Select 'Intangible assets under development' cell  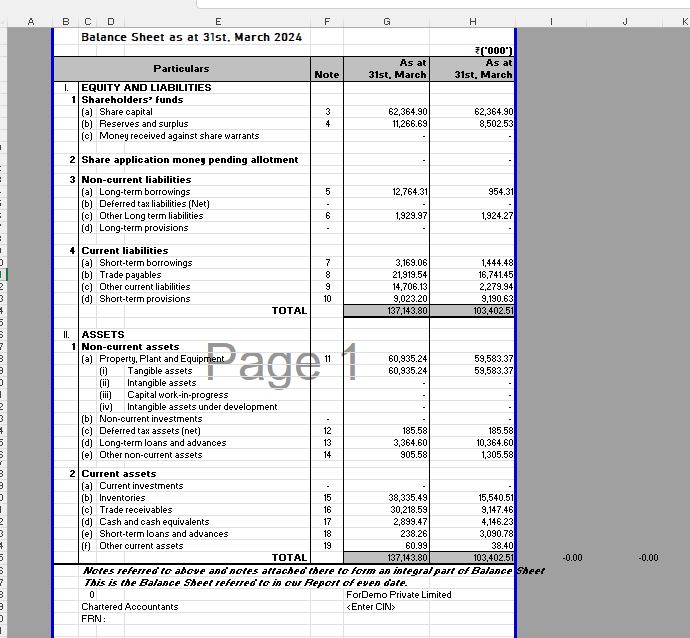202,407
